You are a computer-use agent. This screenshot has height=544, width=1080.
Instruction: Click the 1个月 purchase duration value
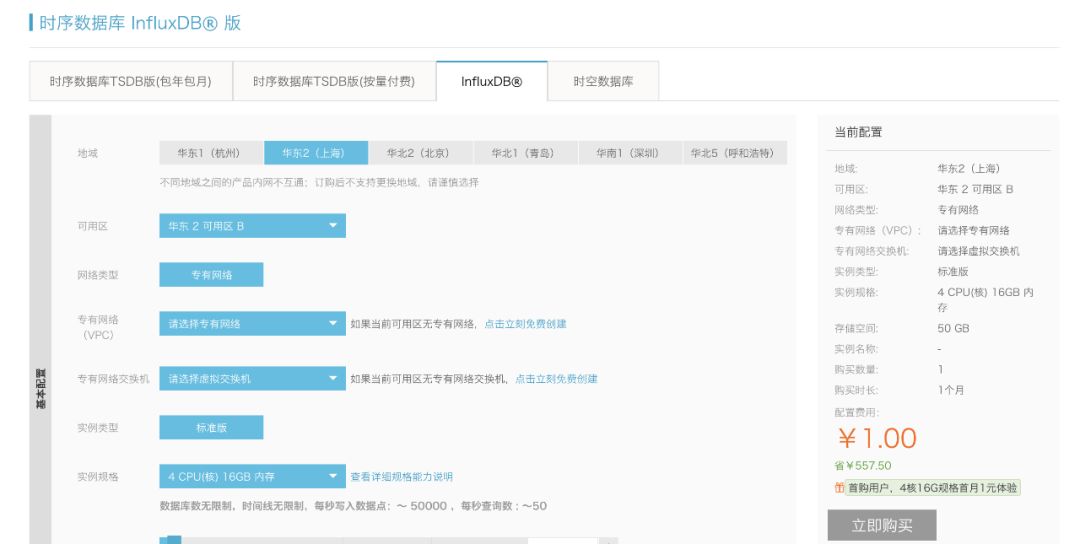pos(951,390)
